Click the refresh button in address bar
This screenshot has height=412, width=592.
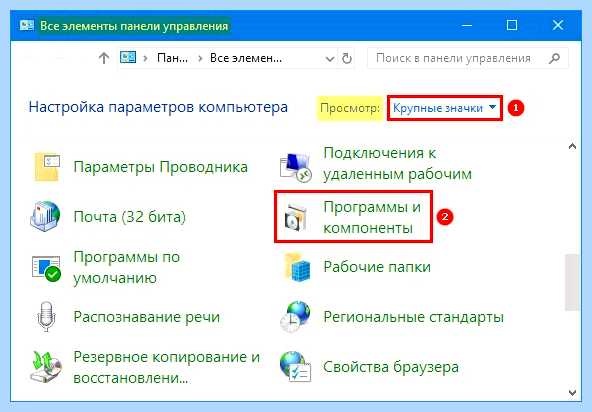click(347, 59)
